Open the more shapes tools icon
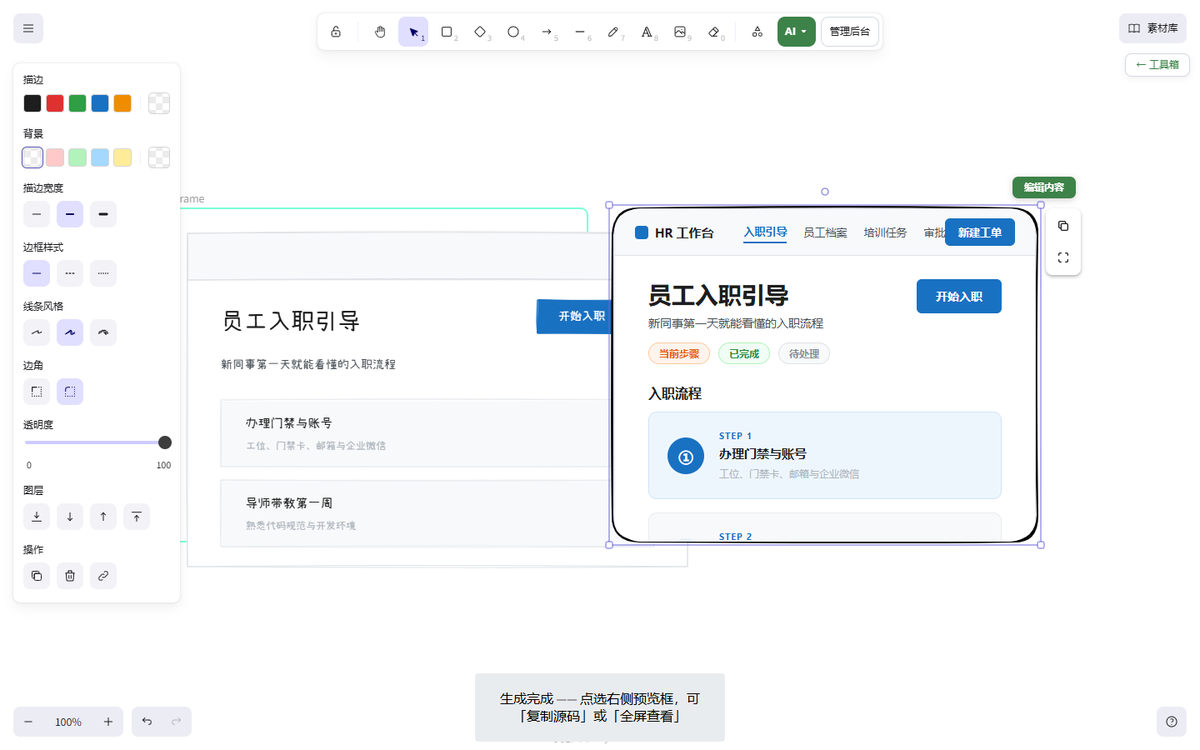 click(757, 32)
